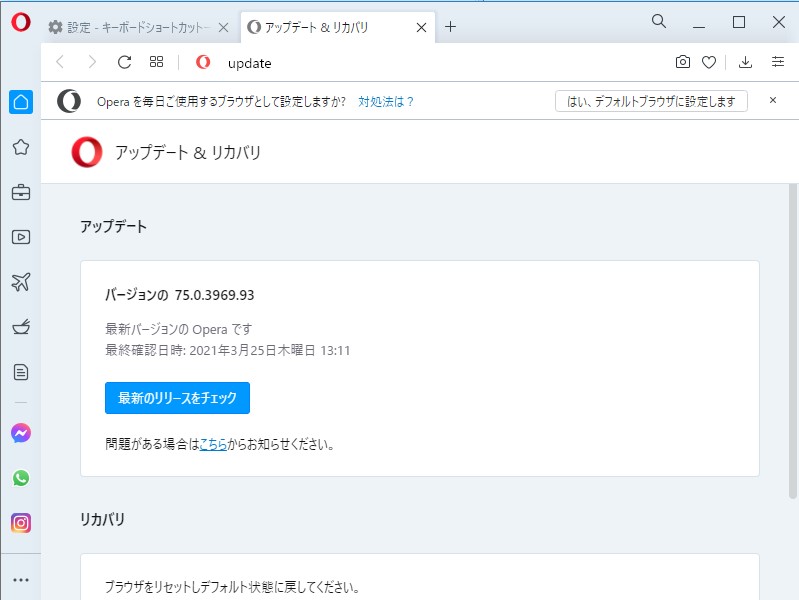Go to the Opera home sidebar icon
Screen dimensions: 799x600
tap(21, 102)
